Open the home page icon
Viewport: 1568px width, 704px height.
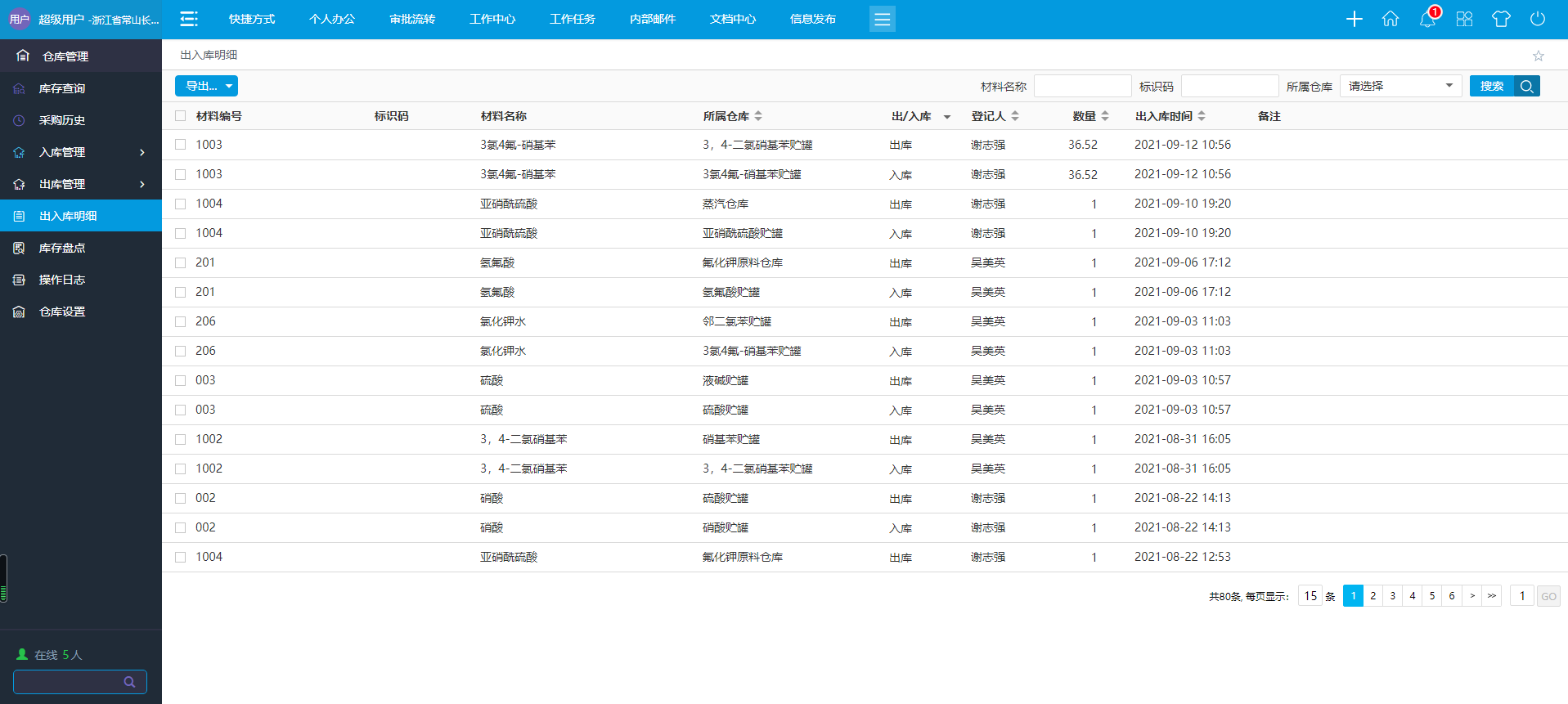pyautogui.click(x=1391, y=19)
